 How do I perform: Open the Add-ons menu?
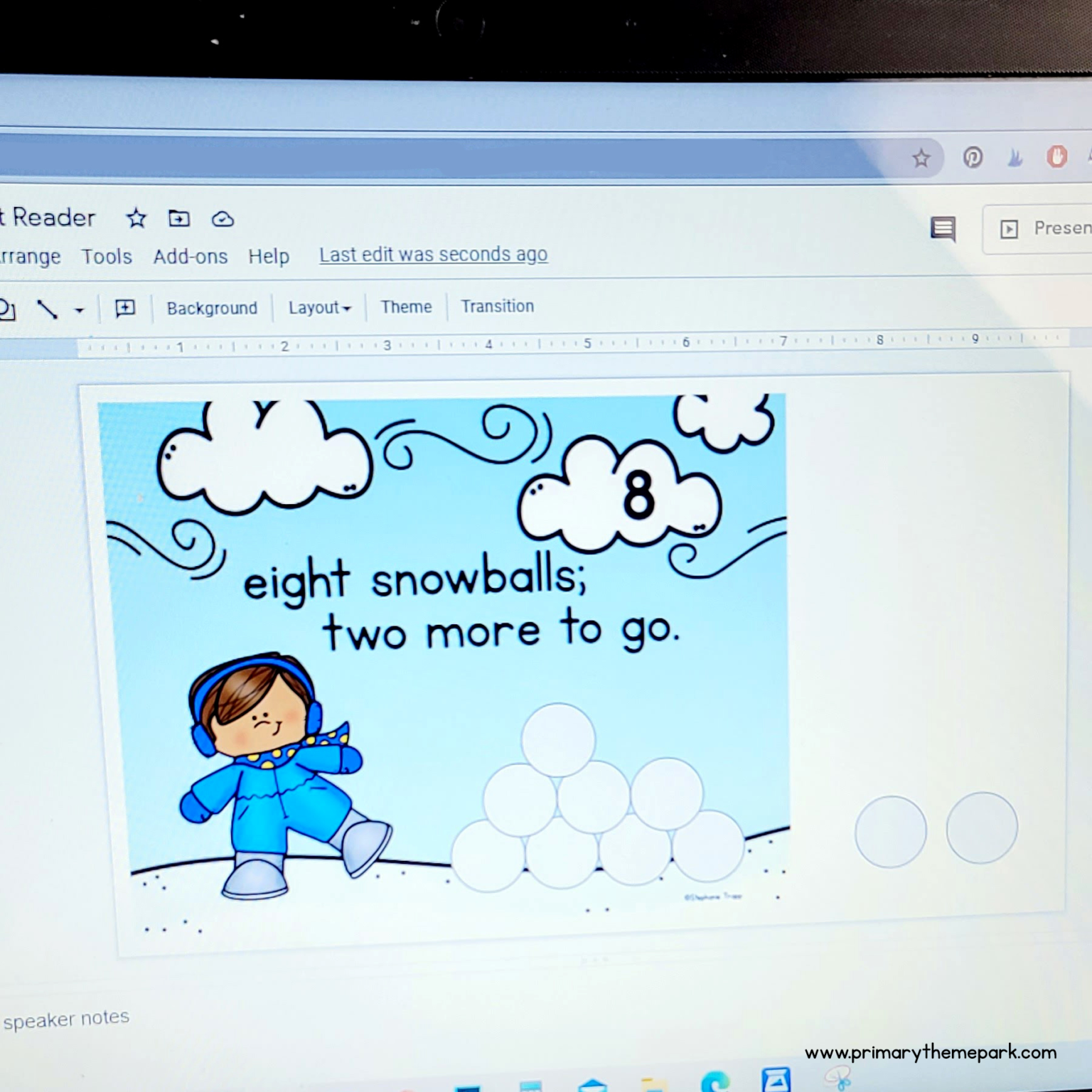tap(190, 256)
